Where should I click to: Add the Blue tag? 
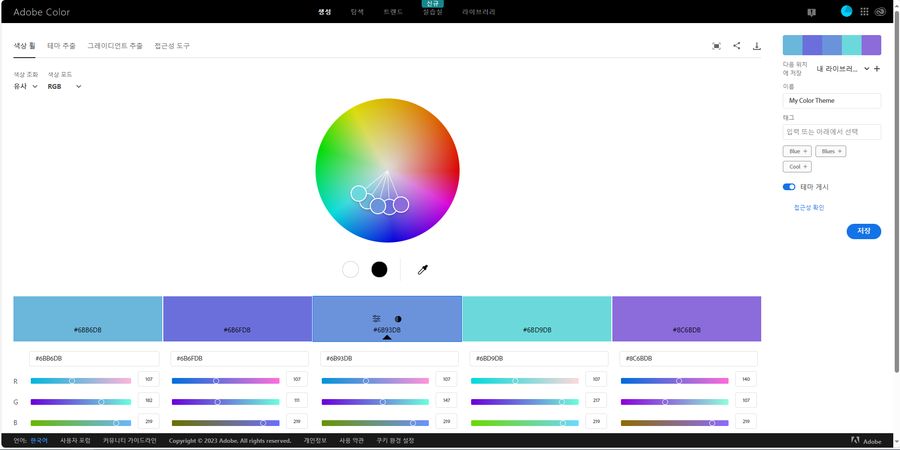[797, 152]
